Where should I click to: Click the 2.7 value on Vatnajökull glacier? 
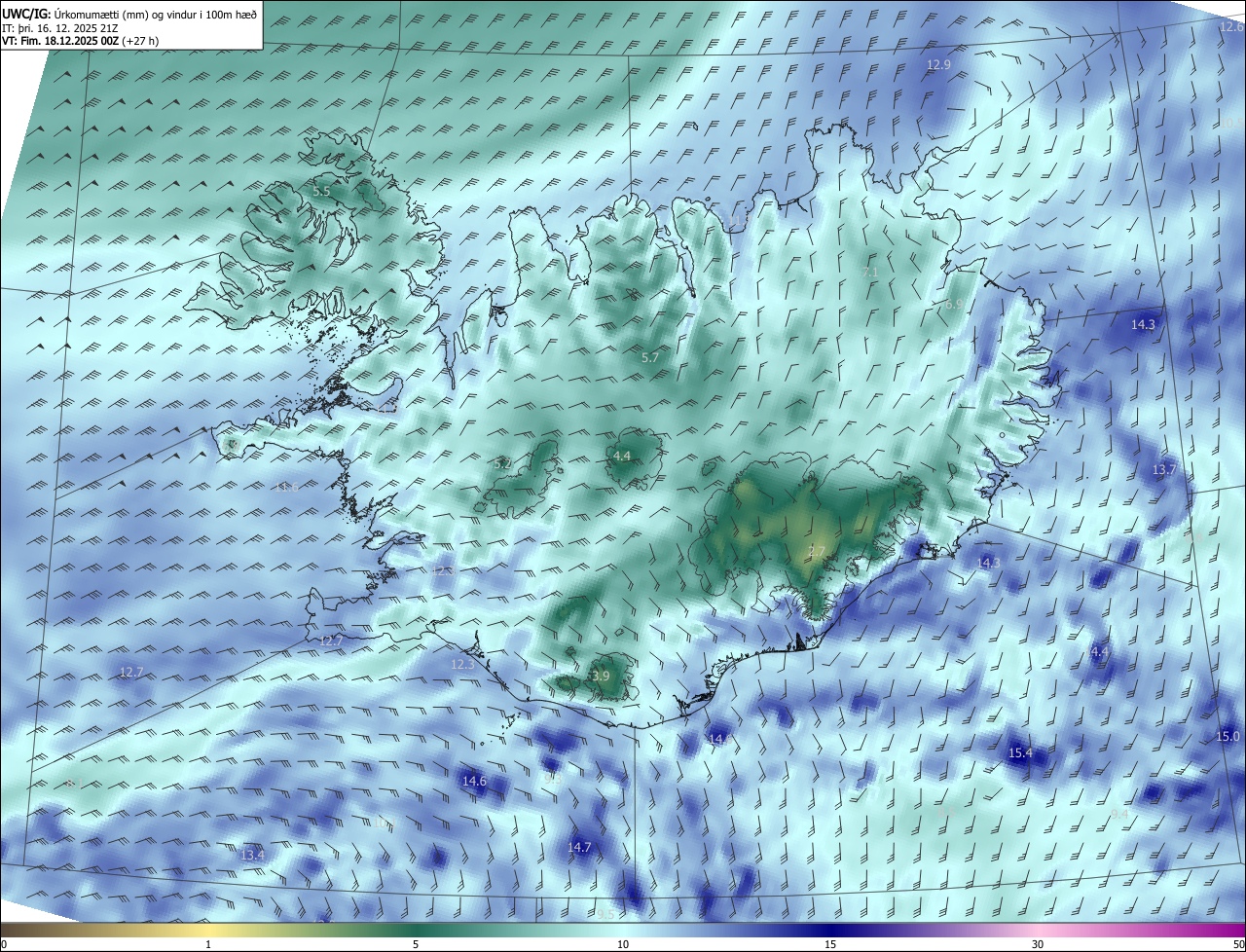[x=817, y=552]
